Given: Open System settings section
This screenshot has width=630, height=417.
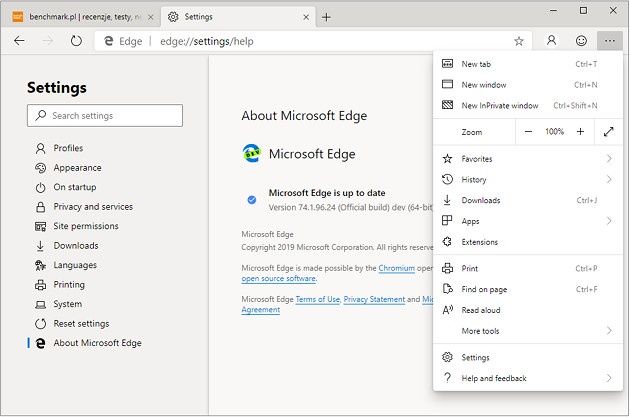Looking at the screenshot, I should tap(68, 304).
